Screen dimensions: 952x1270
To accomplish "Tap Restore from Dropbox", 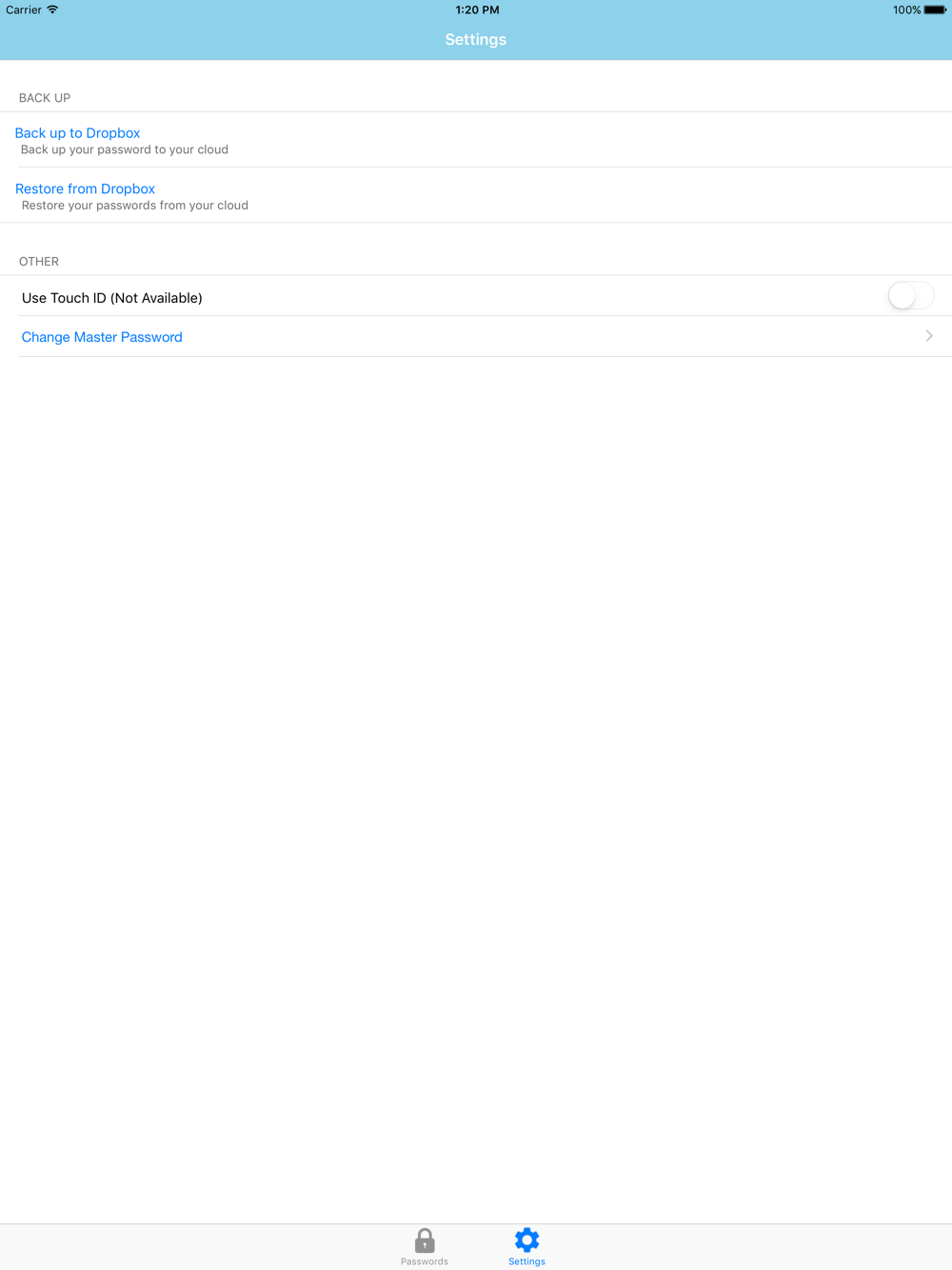I will [x=85, y=189].
